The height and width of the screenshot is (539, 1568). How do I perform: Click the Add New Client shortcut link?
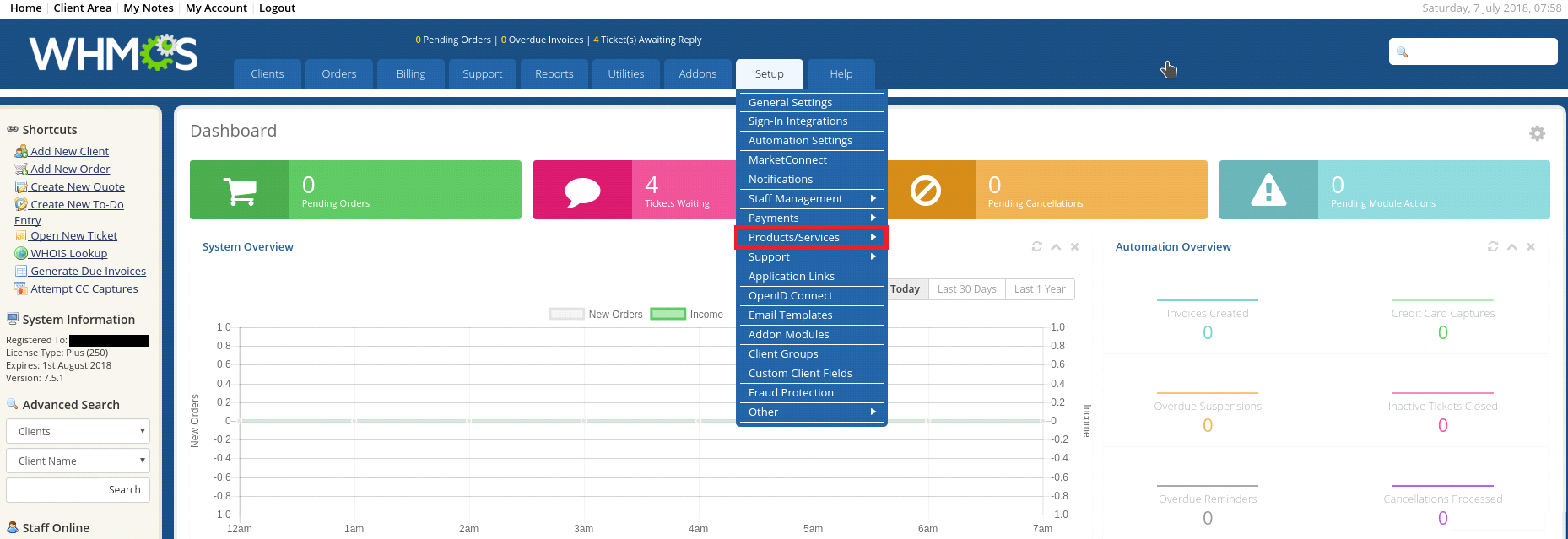(x=69, y=152)
